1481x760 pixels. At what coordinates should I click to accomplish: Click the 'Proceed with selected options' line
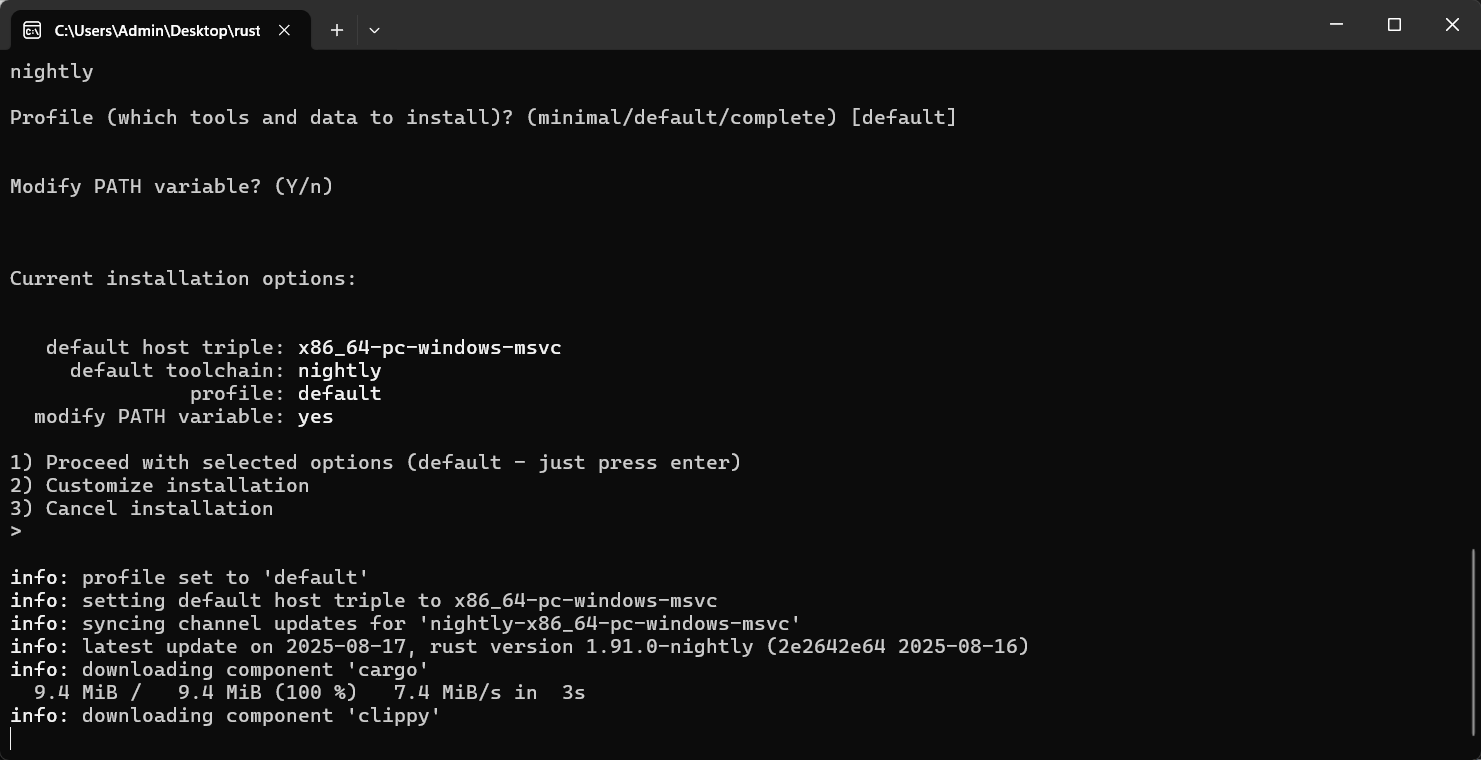(x=375, y=462)
